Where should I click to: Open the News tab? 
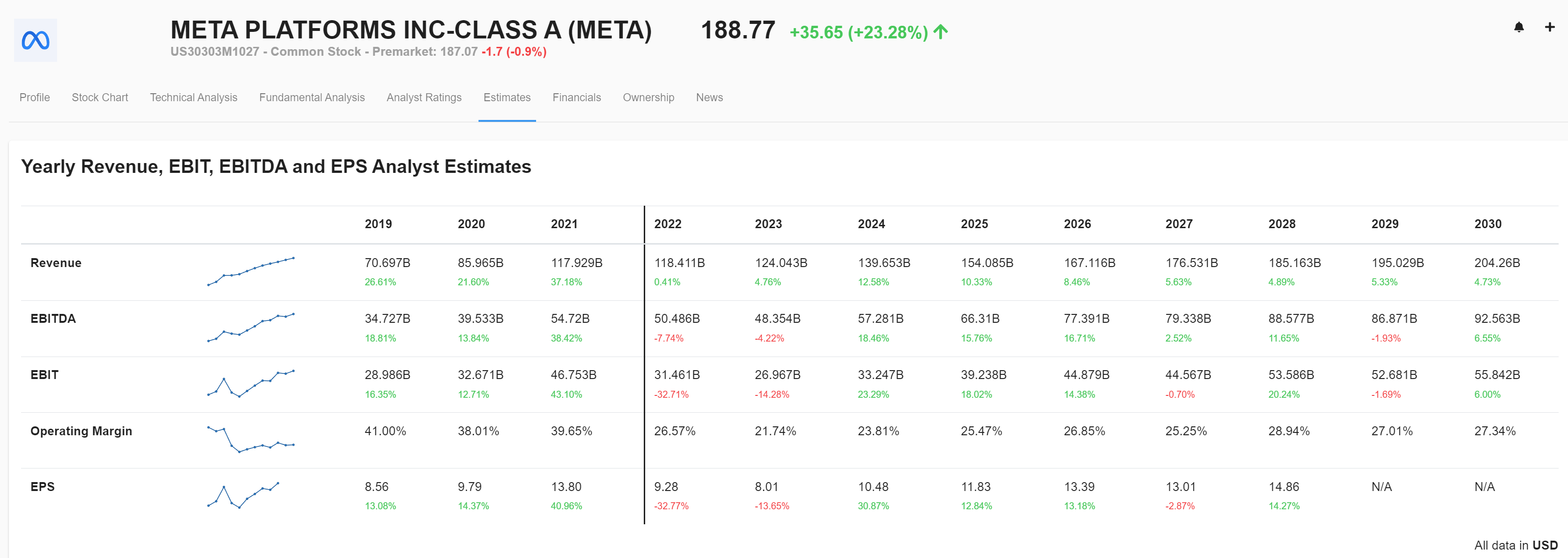(x=709, y=97)
